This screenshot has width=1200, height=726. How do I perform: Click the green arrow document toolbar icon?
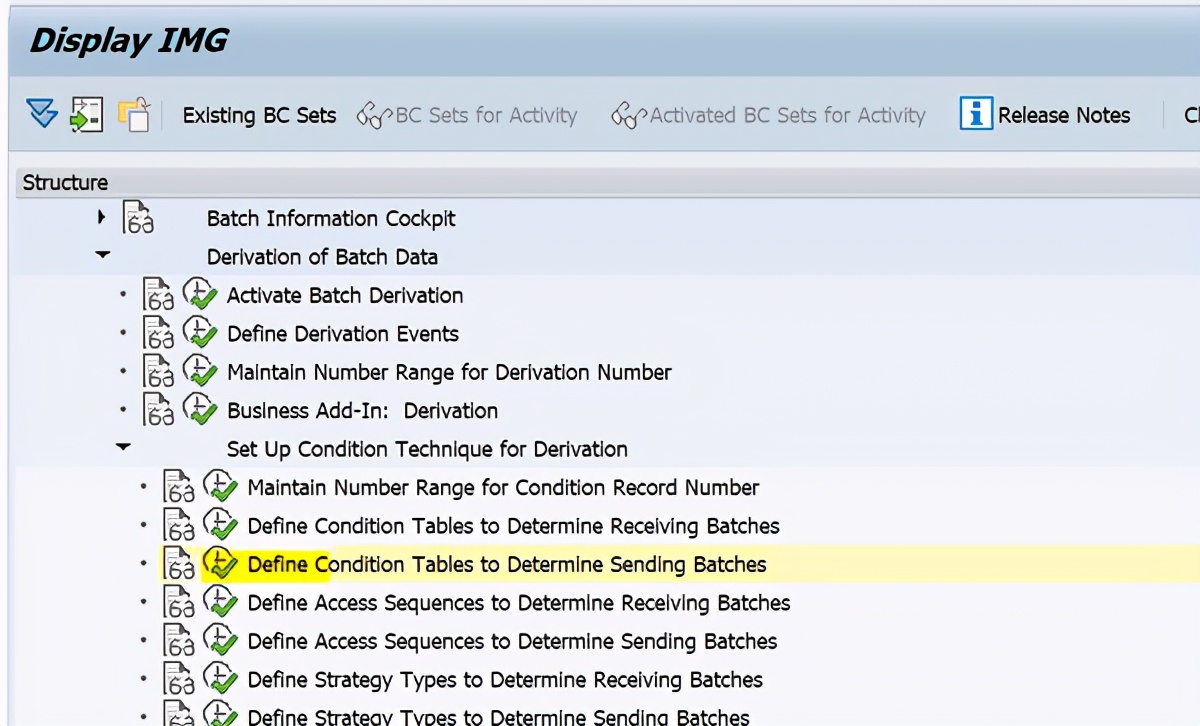click(x=87, y=114)
